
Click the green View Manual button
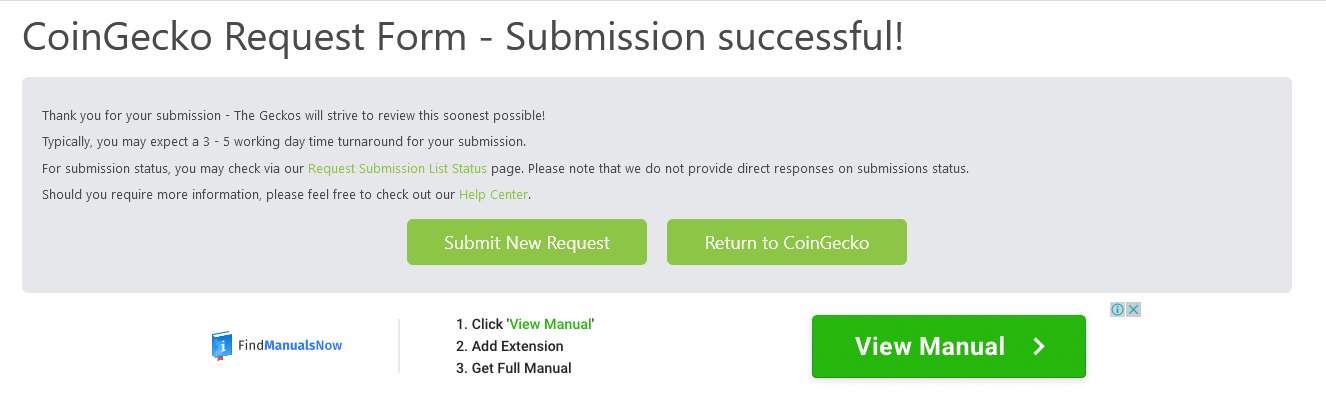(x=948, y=347)
